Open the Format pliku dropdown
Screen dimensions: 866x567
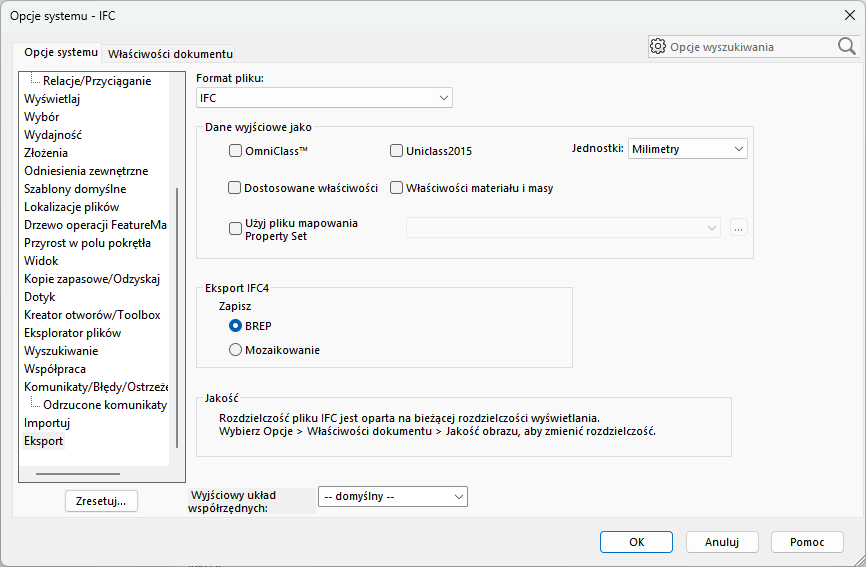click(x=324, y=98)
